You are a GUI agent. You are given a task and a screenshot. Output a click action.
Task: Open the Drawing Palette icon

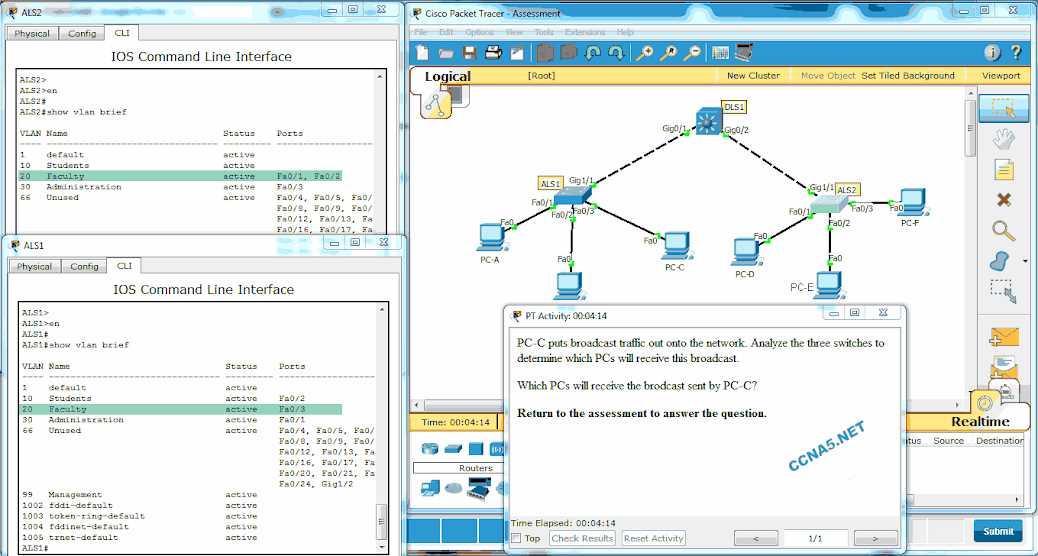click(x=720, y=53)
